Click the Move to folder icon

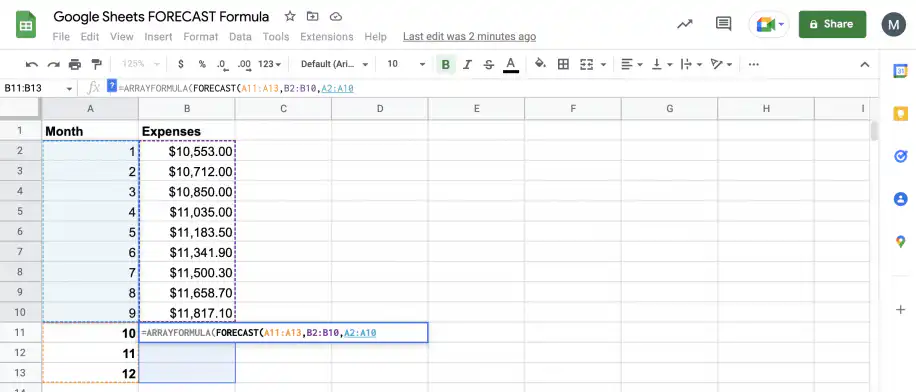(313, 16)
